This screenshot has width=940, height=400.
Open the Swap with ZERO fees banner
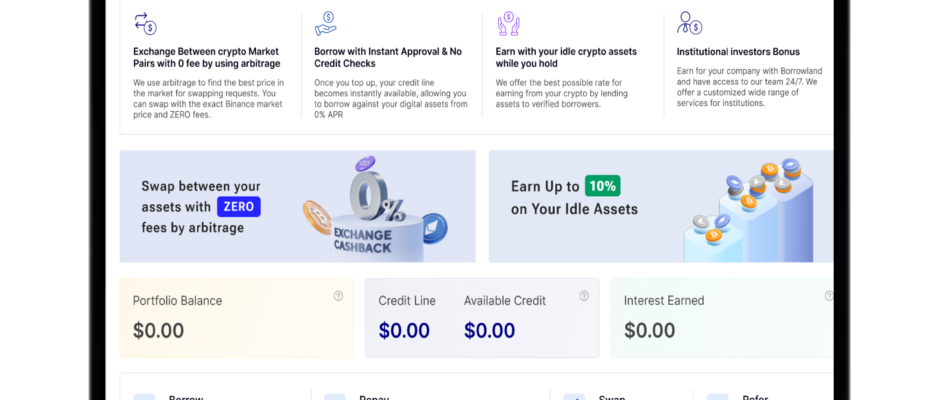[297, 206]
